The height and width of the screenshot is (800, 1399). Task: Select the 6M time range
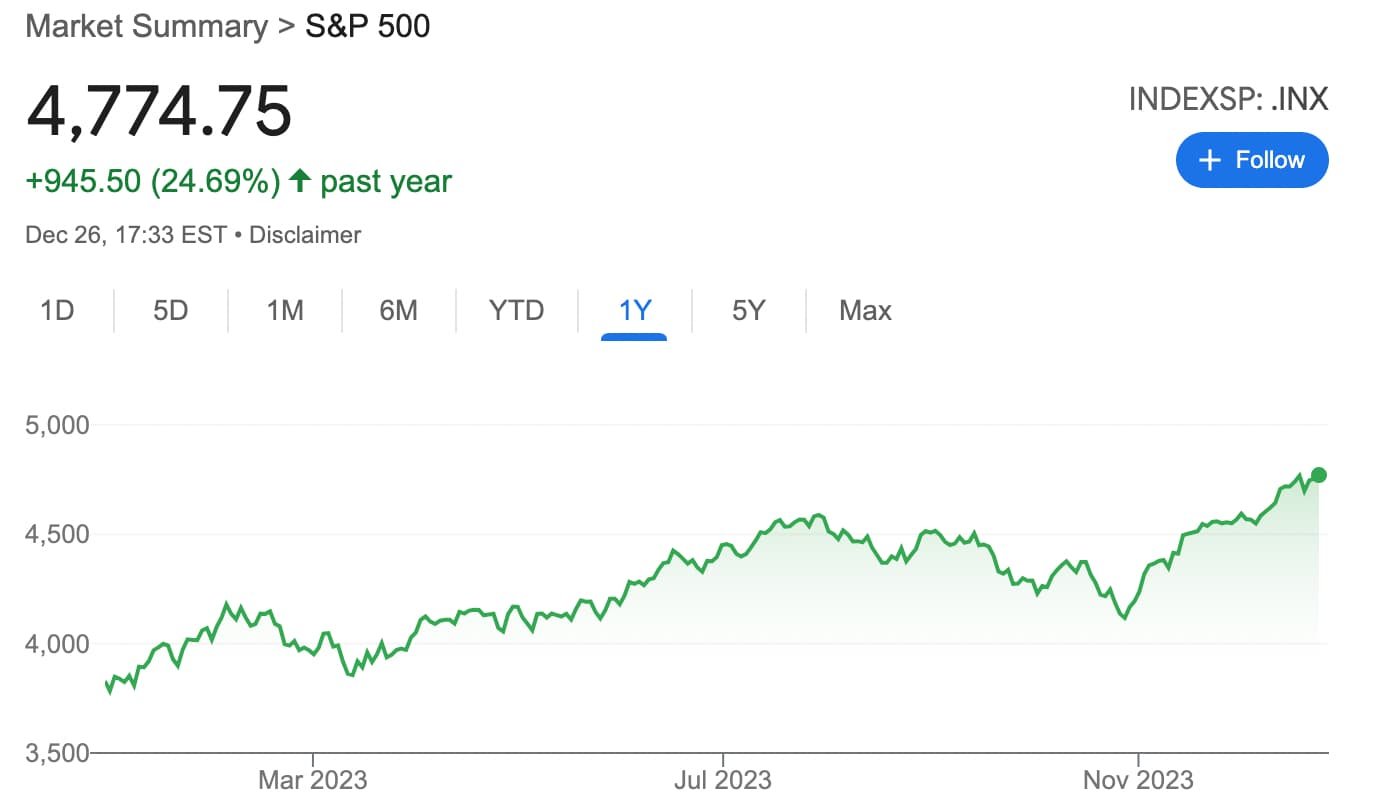398,311
